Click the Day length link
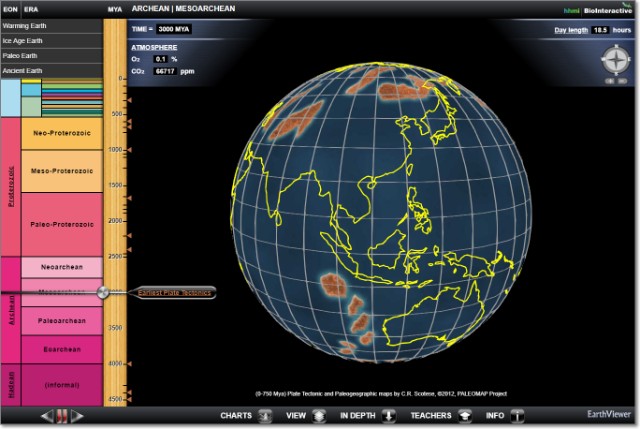 click(x=570, y=31)
